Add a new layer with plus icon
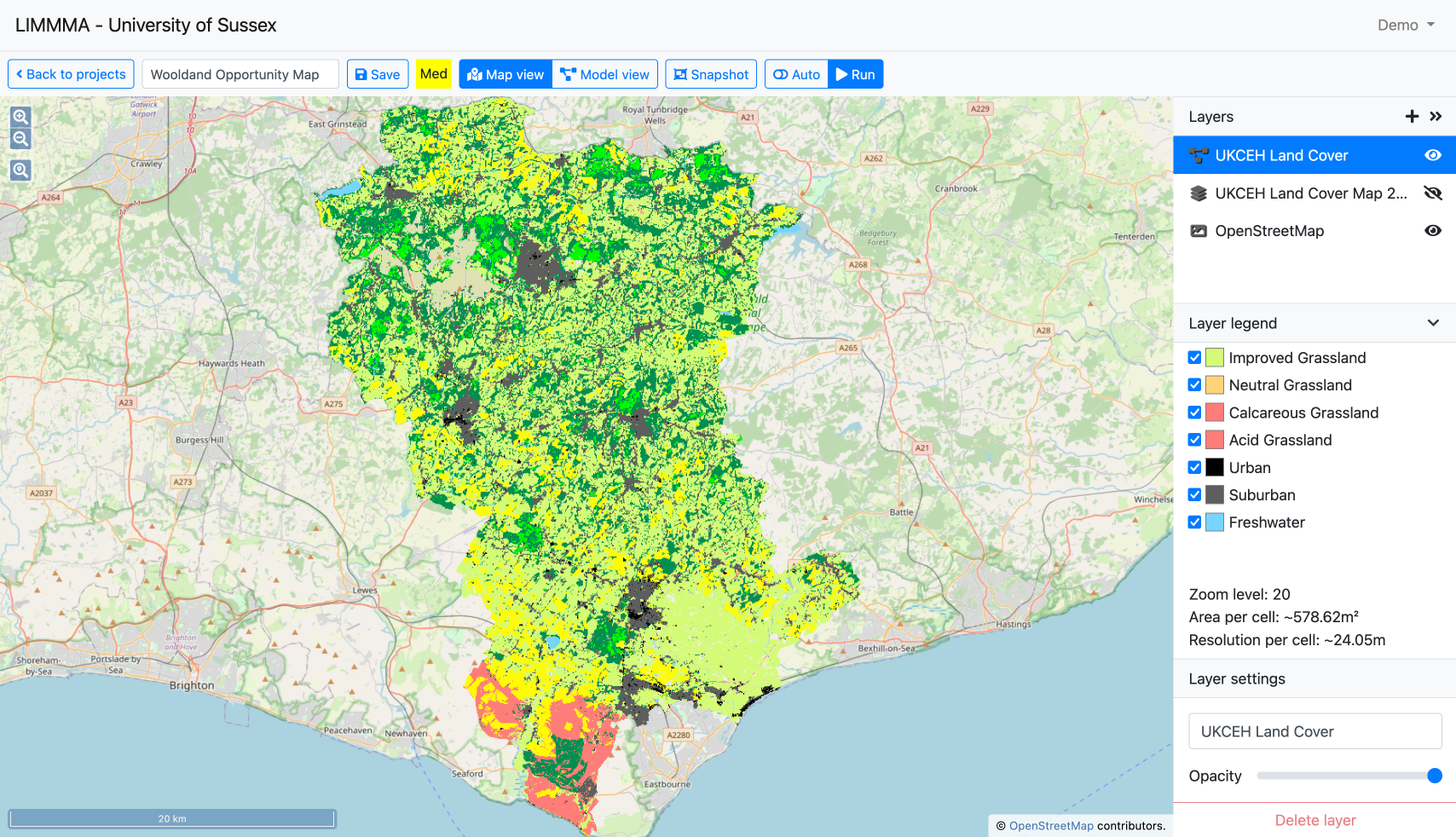This screenshot has width=1456, height=837. pyautogui.click(x=1412, y=117)
